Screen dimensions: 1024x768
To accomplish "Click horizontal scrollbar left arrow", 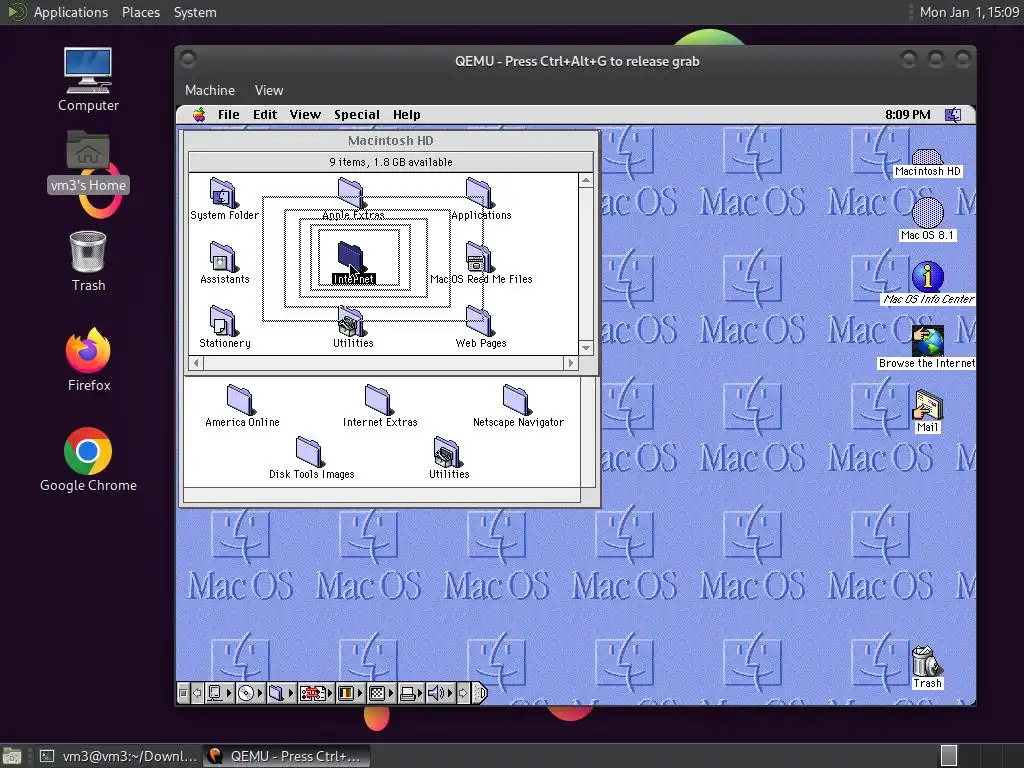I will tap(196, 362).
